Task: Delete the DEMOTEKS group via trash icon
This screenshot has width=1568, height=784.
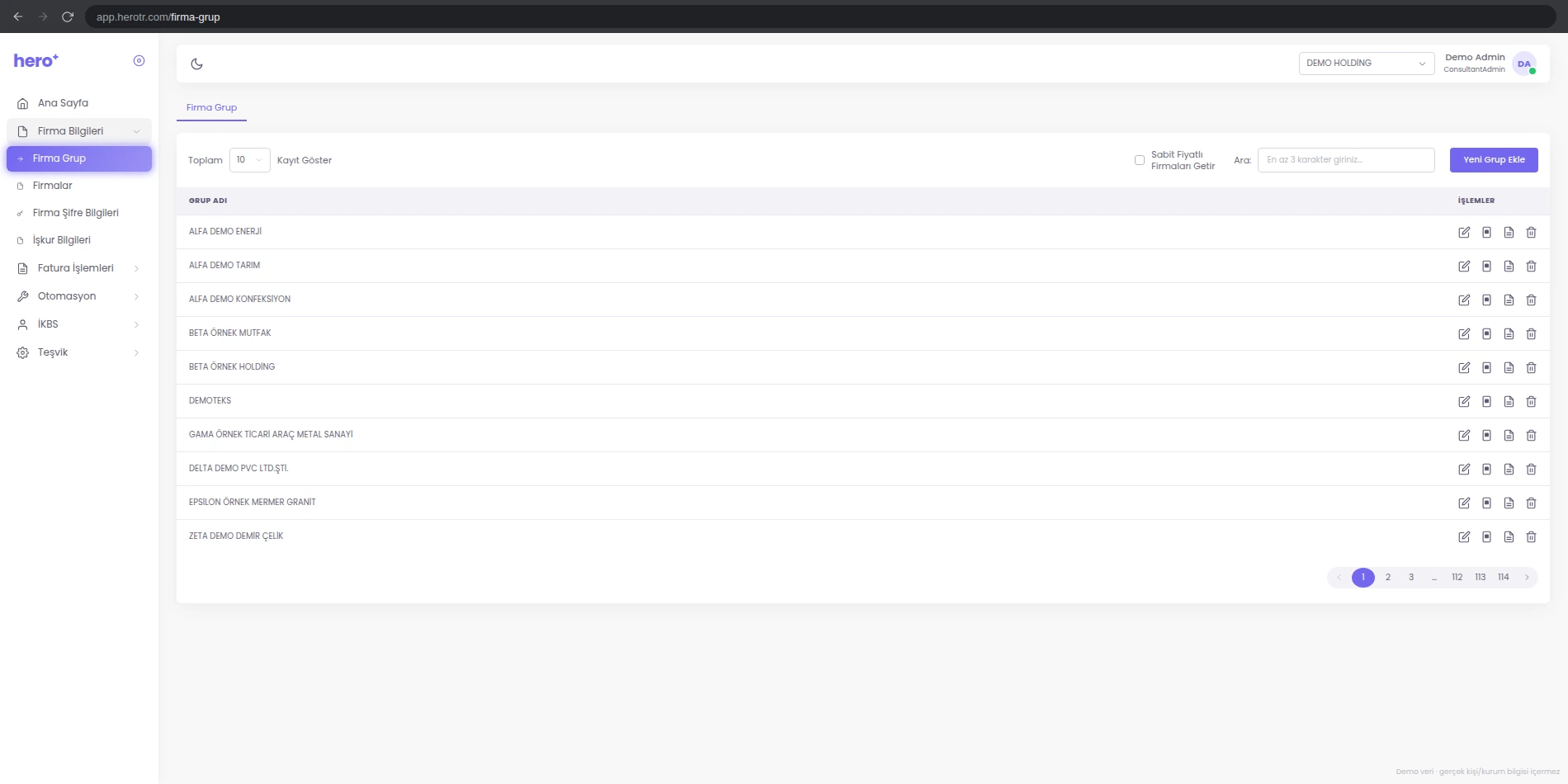Action: coord(1531,402)
